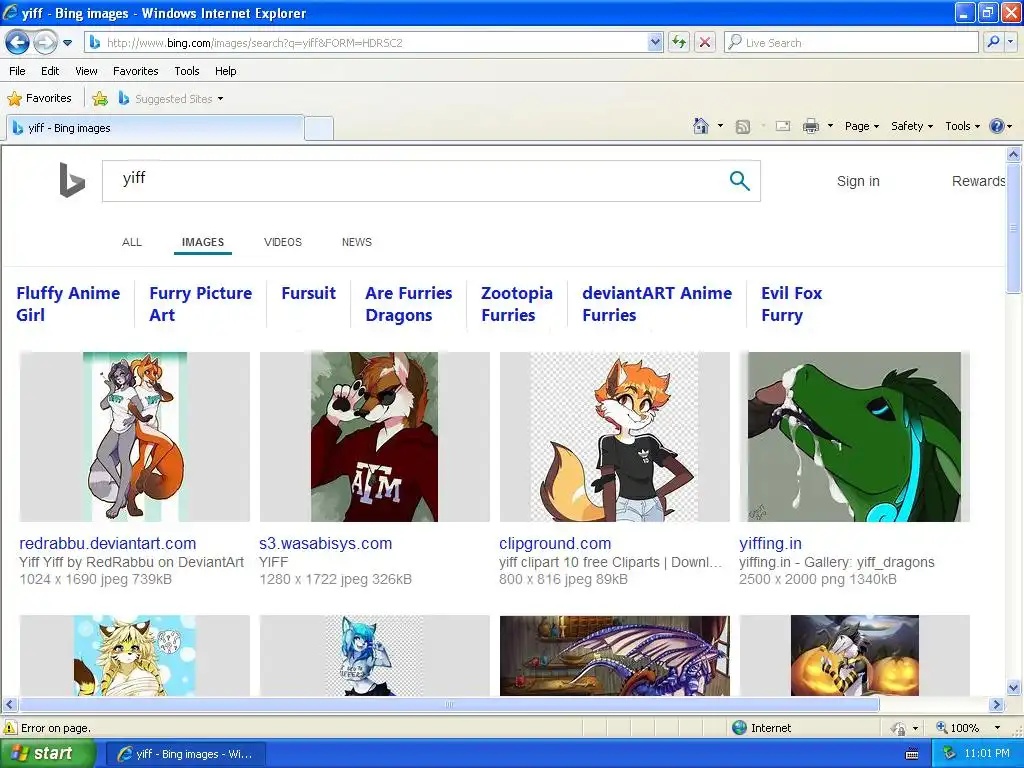1024x768 pixels.
Task: Click the Home icon in command bar
Action: pyautogui.click(x=701, y=126)
